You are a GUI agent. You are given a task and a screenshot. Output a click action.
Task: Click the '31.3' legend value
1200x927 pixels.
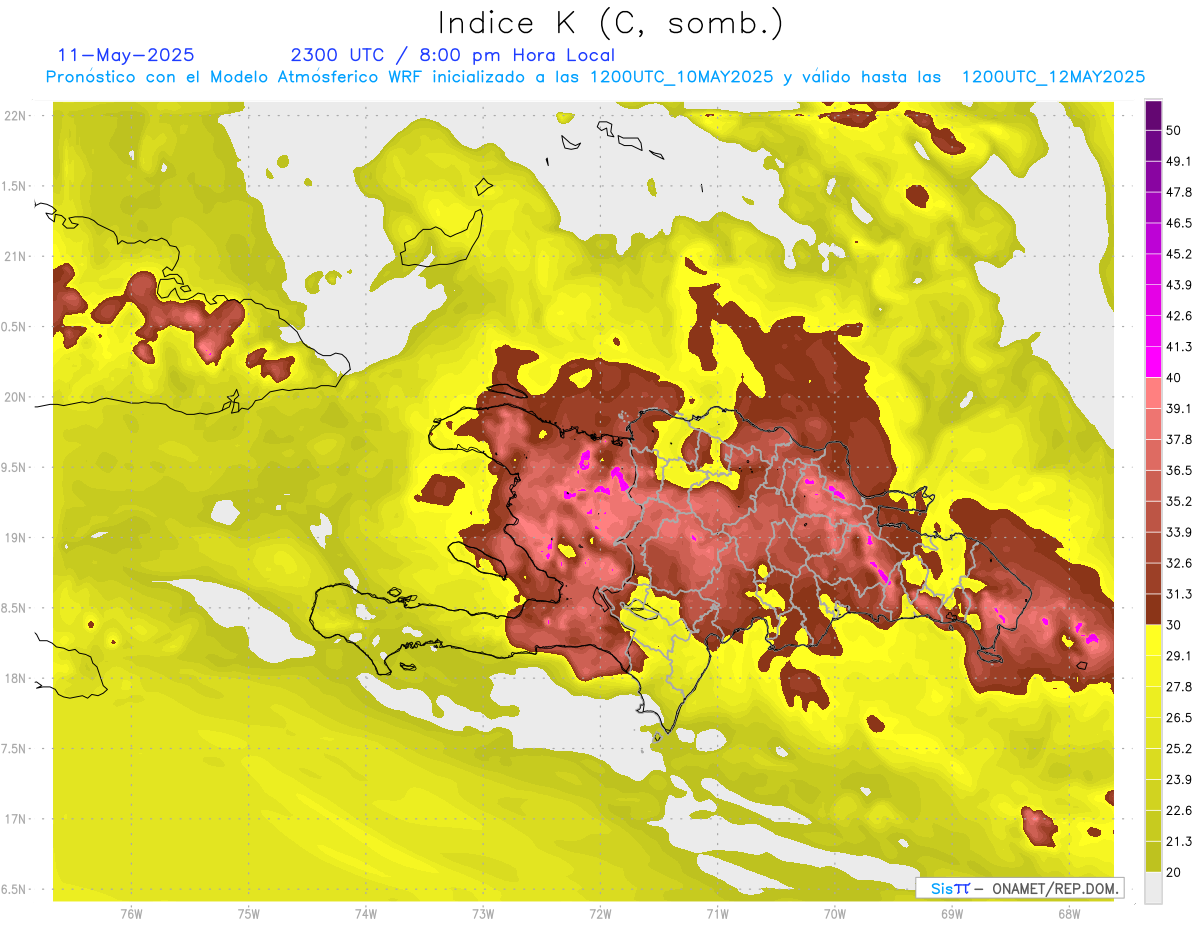pyautogui.click(x=1178, y=594)
